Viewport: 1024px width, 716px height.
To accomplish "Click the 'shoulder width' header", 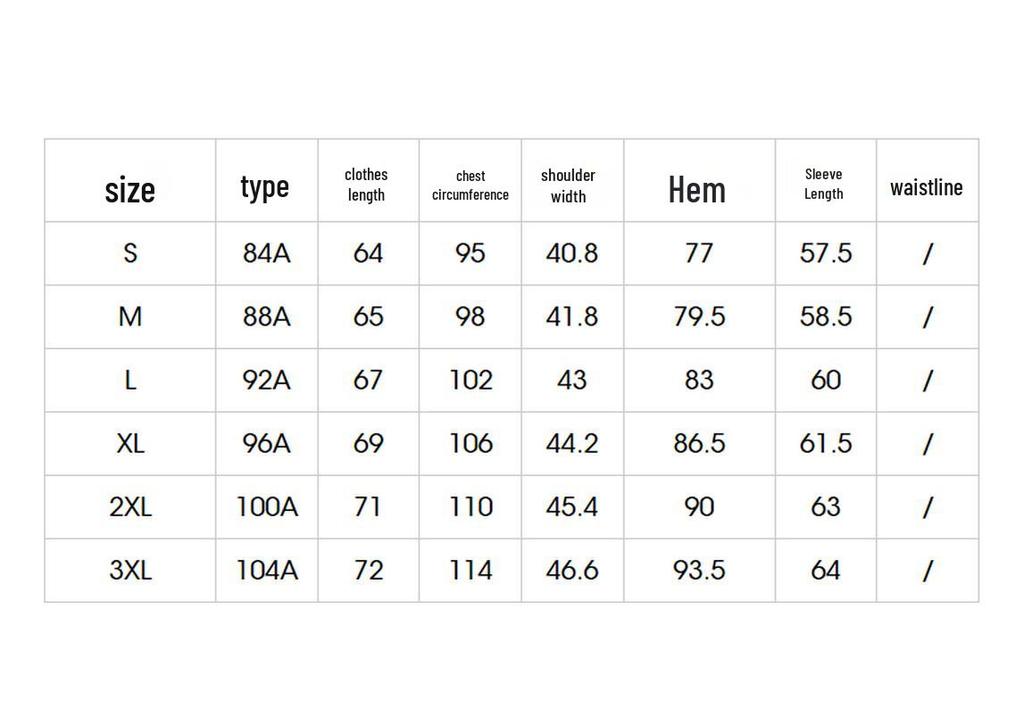I will click(x=568, y=186).
